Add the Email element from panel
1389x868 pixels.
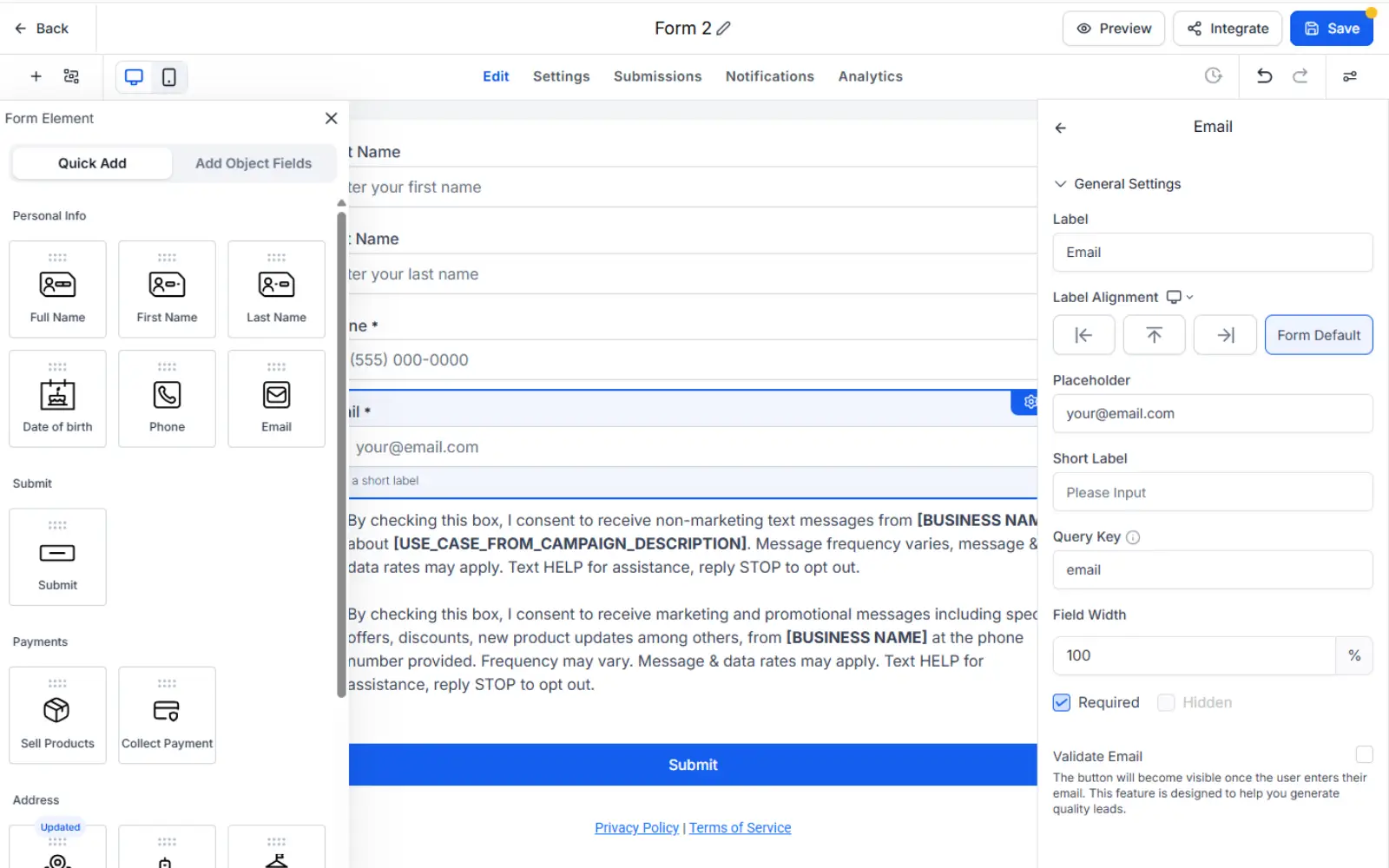click(276, 398)
